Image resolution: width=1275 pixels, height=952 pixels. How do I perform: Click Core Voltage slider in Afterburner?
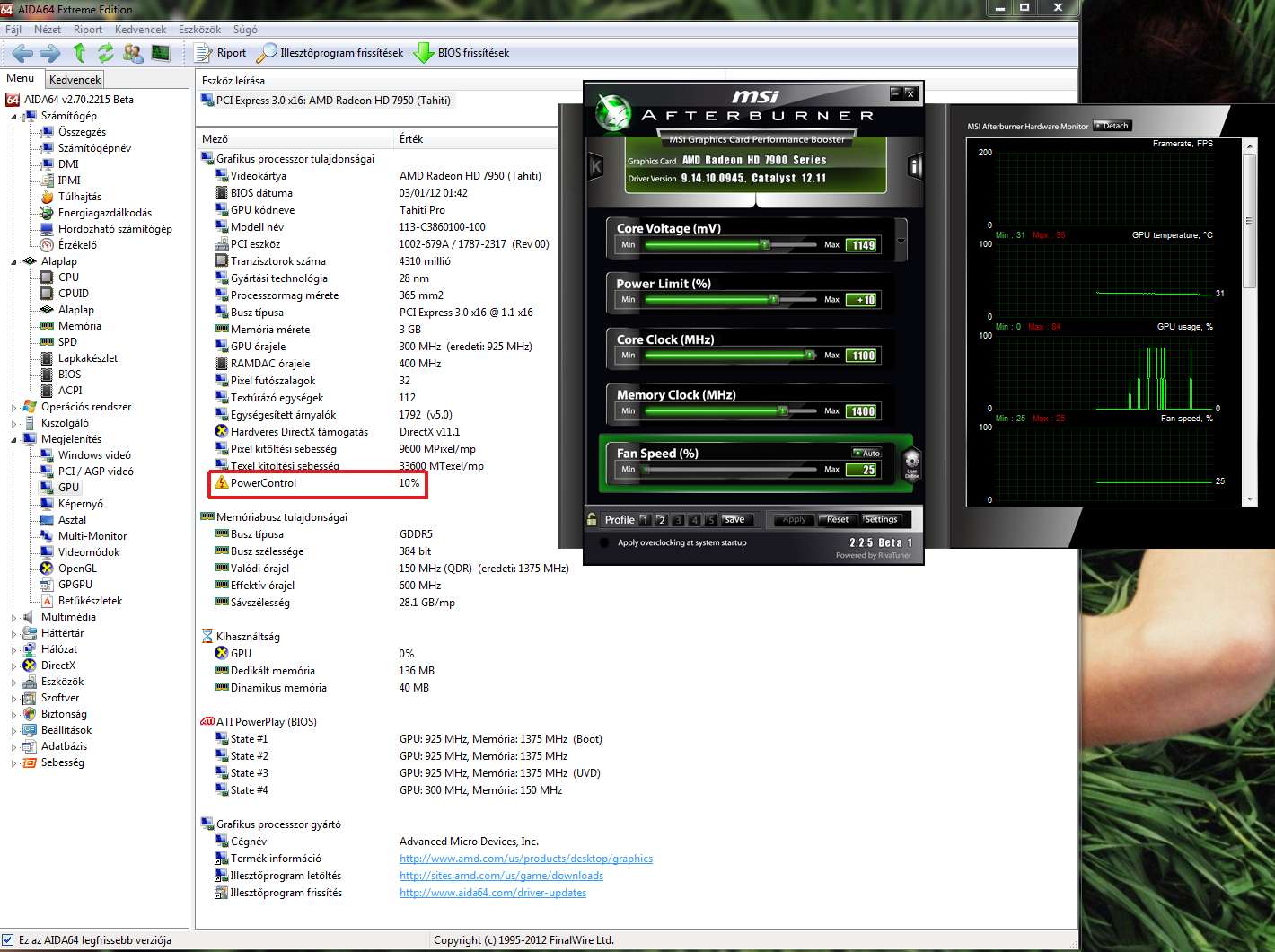pyautogui.click(x=731, y=244)
